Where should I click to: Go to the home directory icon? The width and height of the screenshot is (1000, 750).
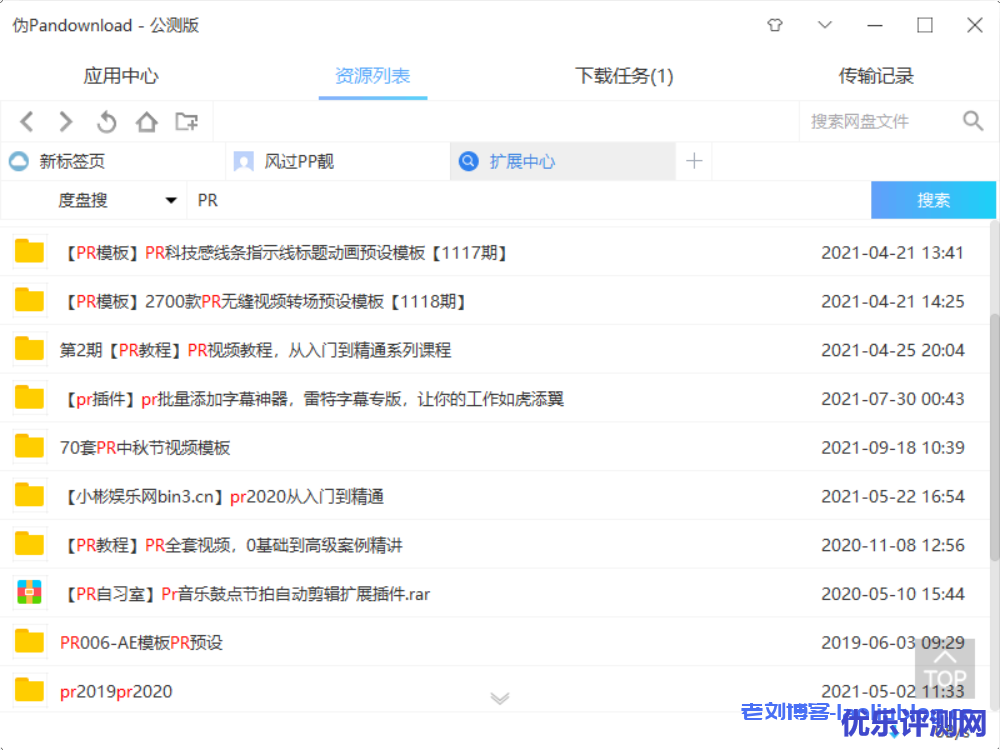pos(147,121)
